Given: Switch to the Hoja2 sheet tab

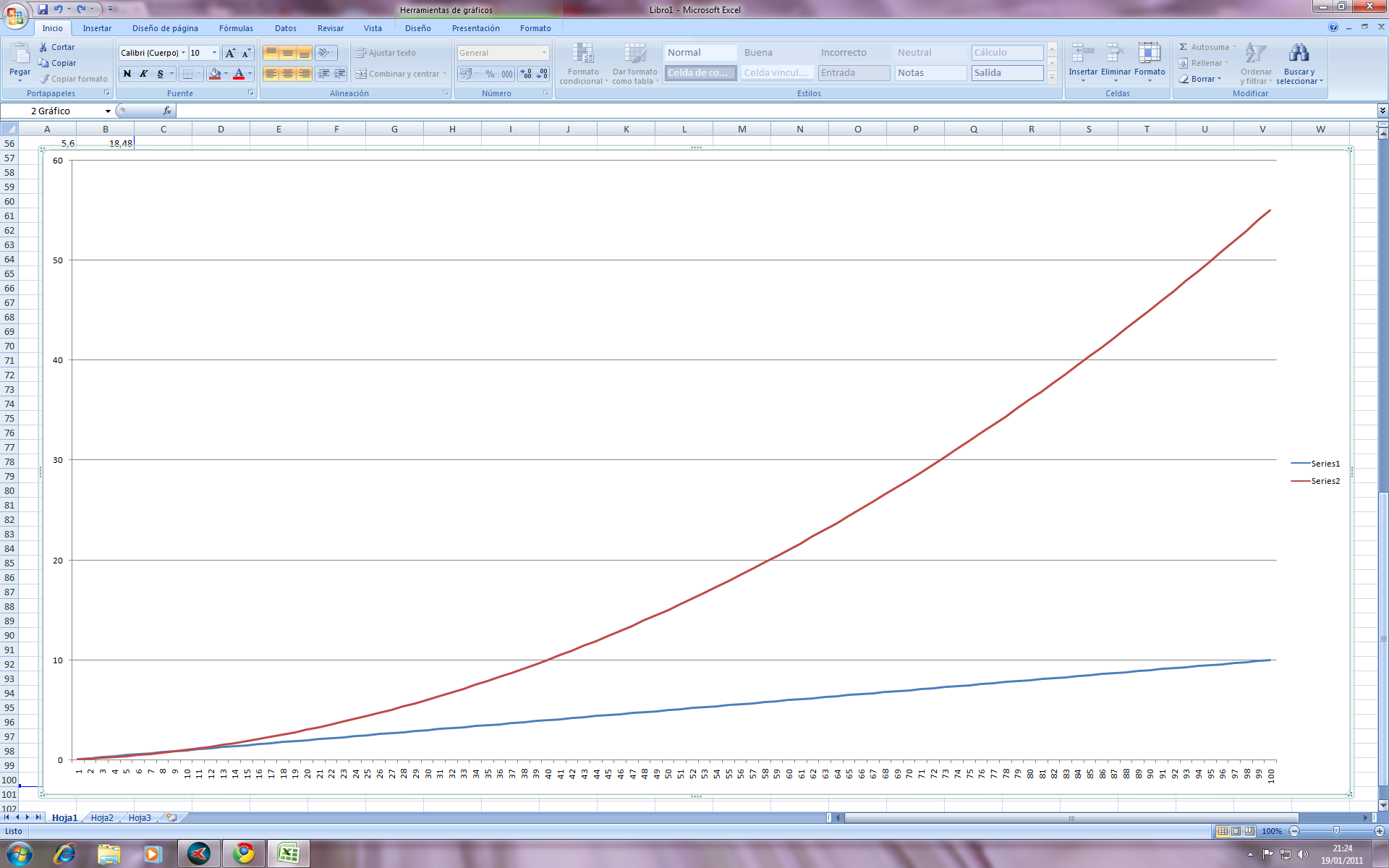Looking at the screenshot, I should 102,817.
